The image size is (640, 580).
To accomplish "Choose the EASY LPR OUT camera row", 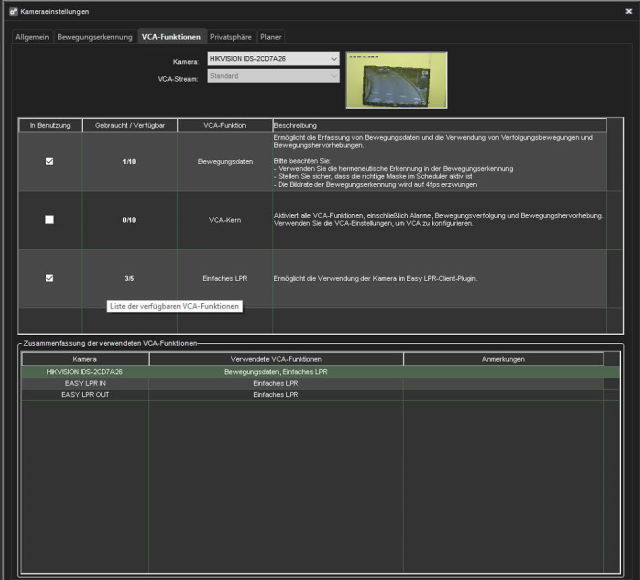I will click(x=85, y=395).
